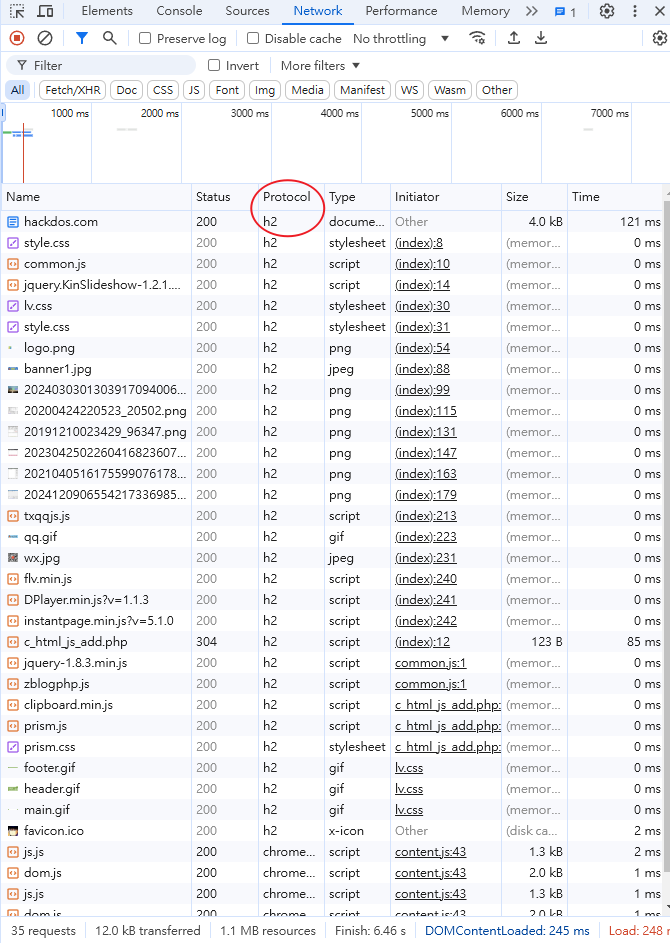Click the export HAR download icon
Screen dimensions: 670x943
click(x=541, y=38)
